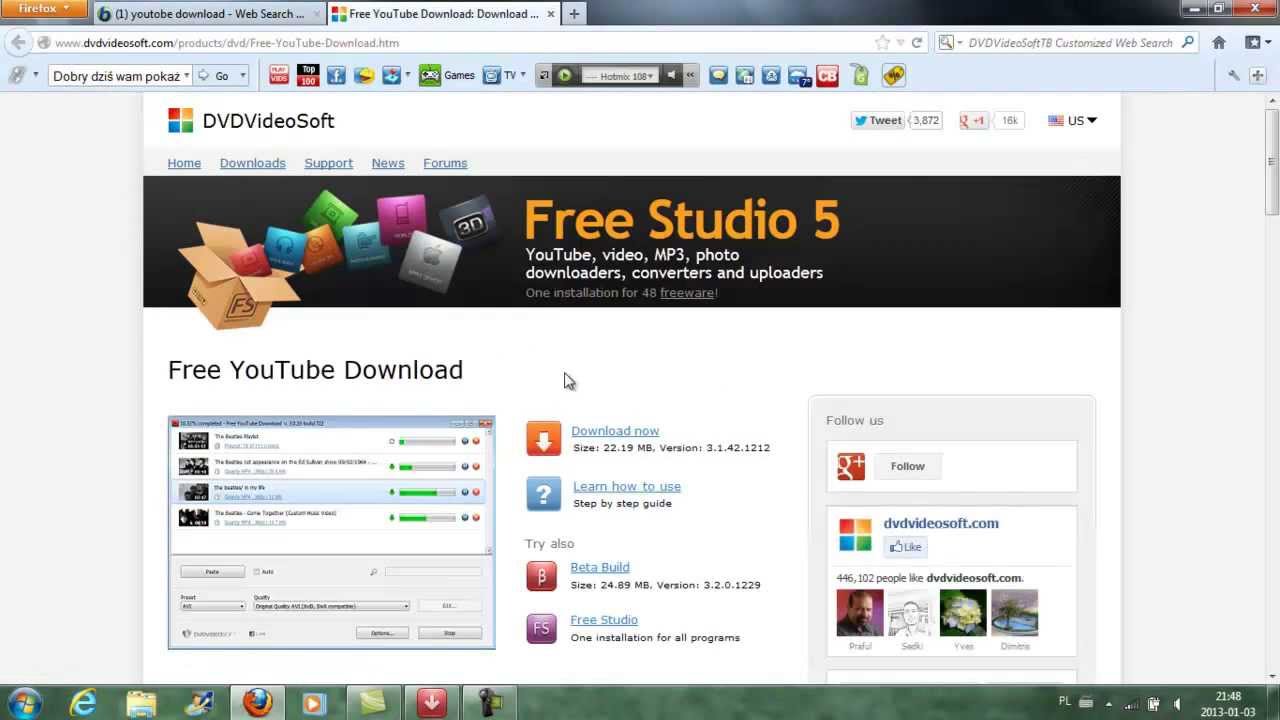The image size is (1280, 720).
Task: Click the blue question mark icon
Action: pos(543,494)
